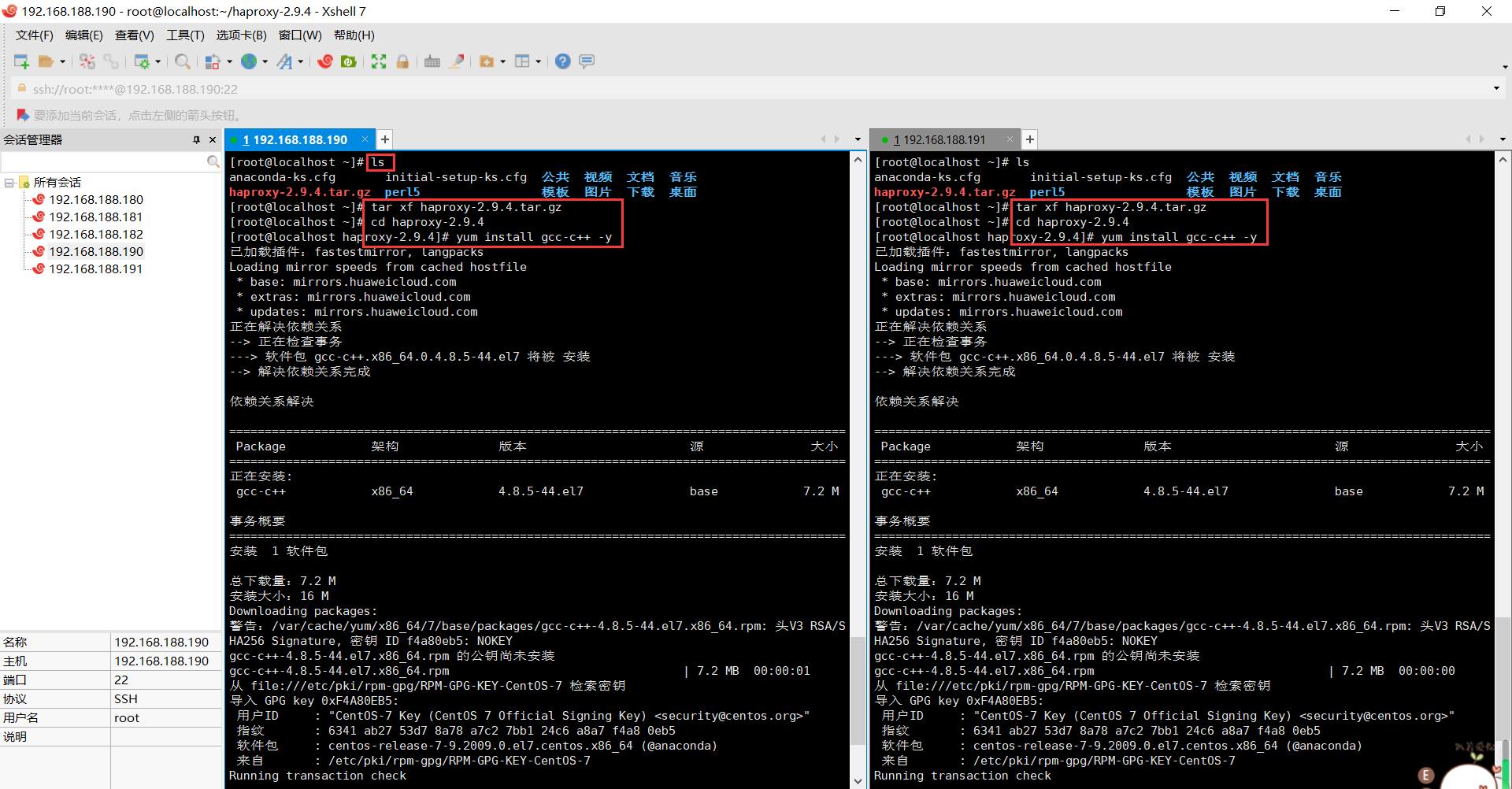Image resolution: width=1512 pixels, height=789 pixels.
Task: Click the Disconnect toolbar icon
Action: [x=87, y=61]
